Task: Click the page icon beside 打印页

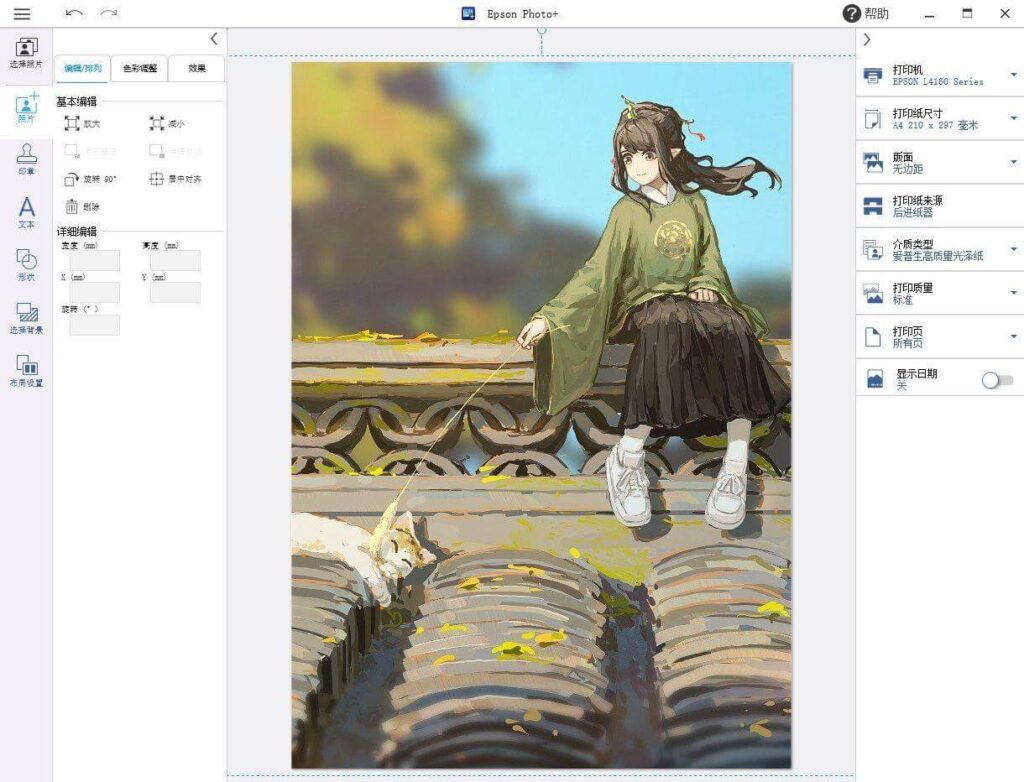Action: tap(872, 337)
